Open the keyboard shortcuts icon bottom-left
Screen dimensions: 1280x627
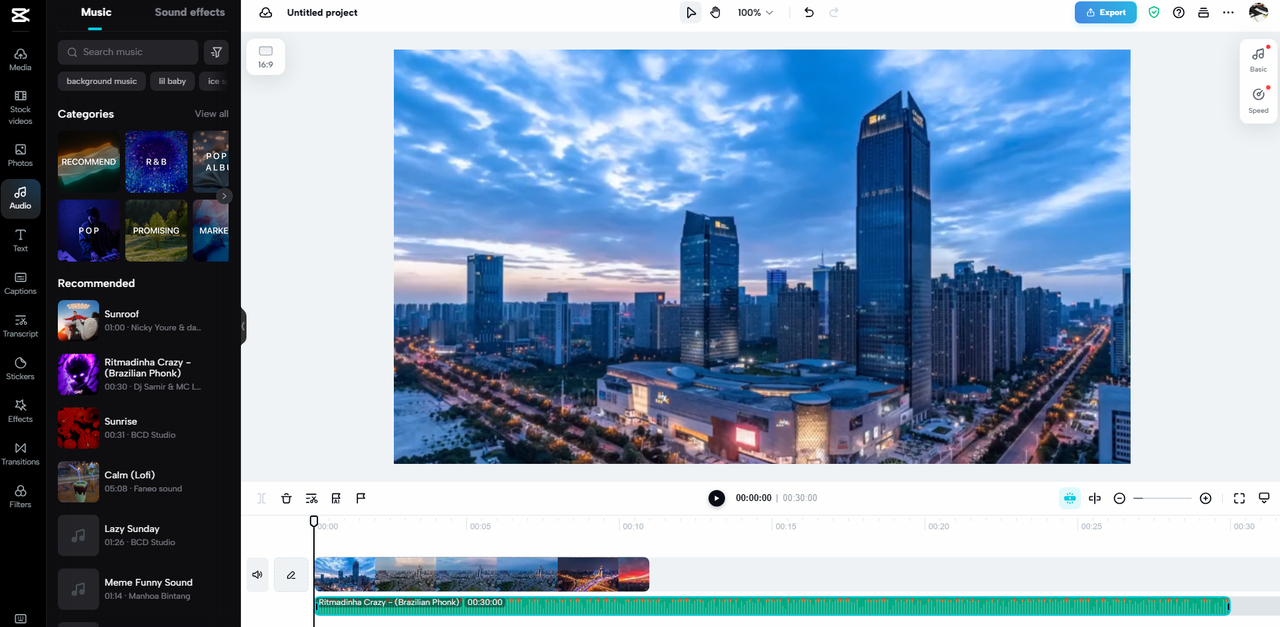click(x=20, y=619)
